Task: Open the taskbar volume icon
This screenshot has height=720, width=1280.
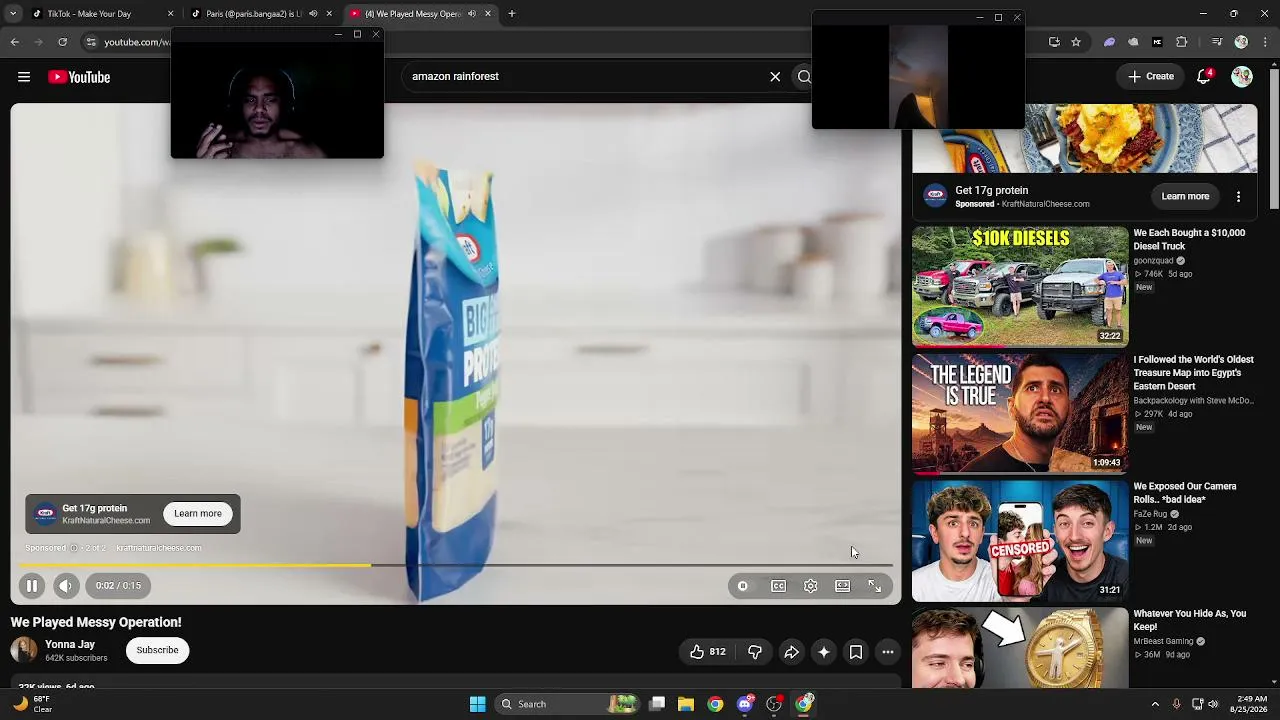Action: (1213, 704)
